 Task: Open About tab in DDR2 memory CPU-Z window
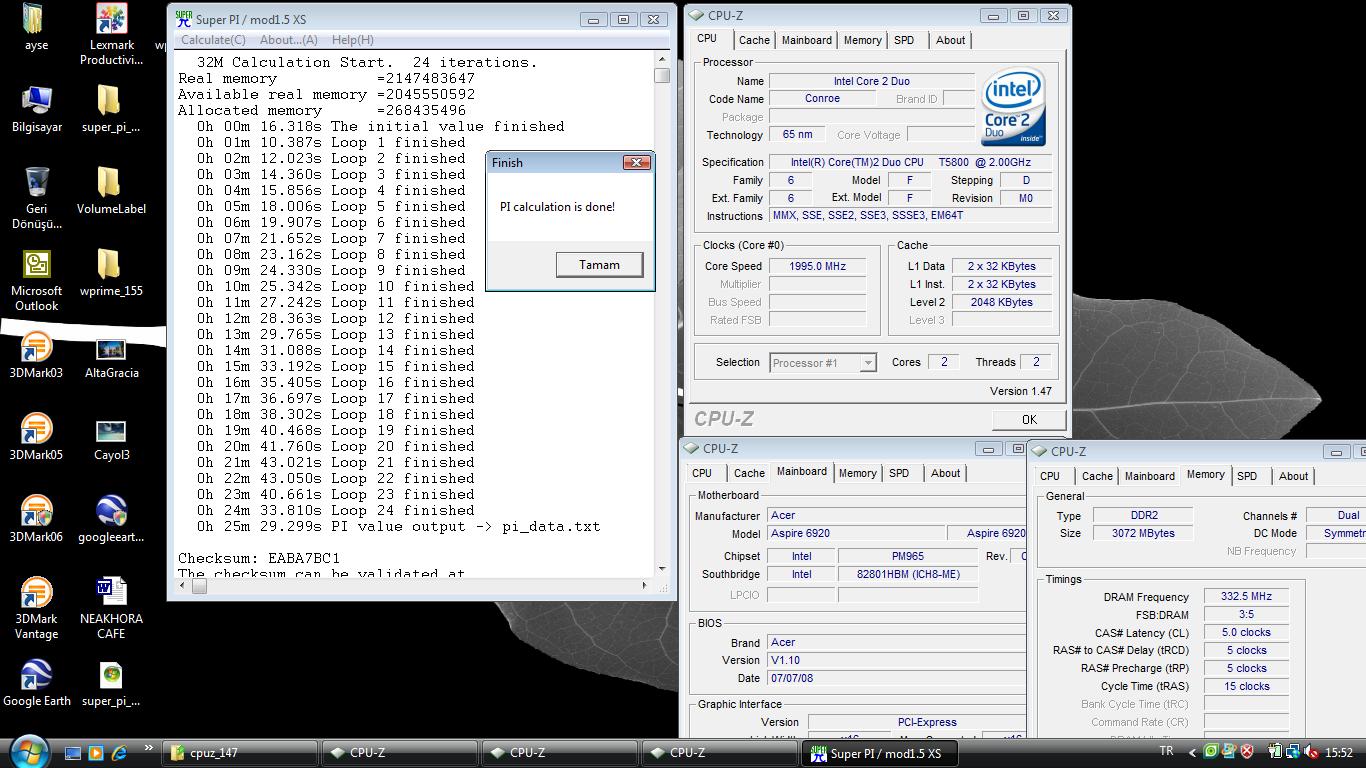tap(1293, 477)
